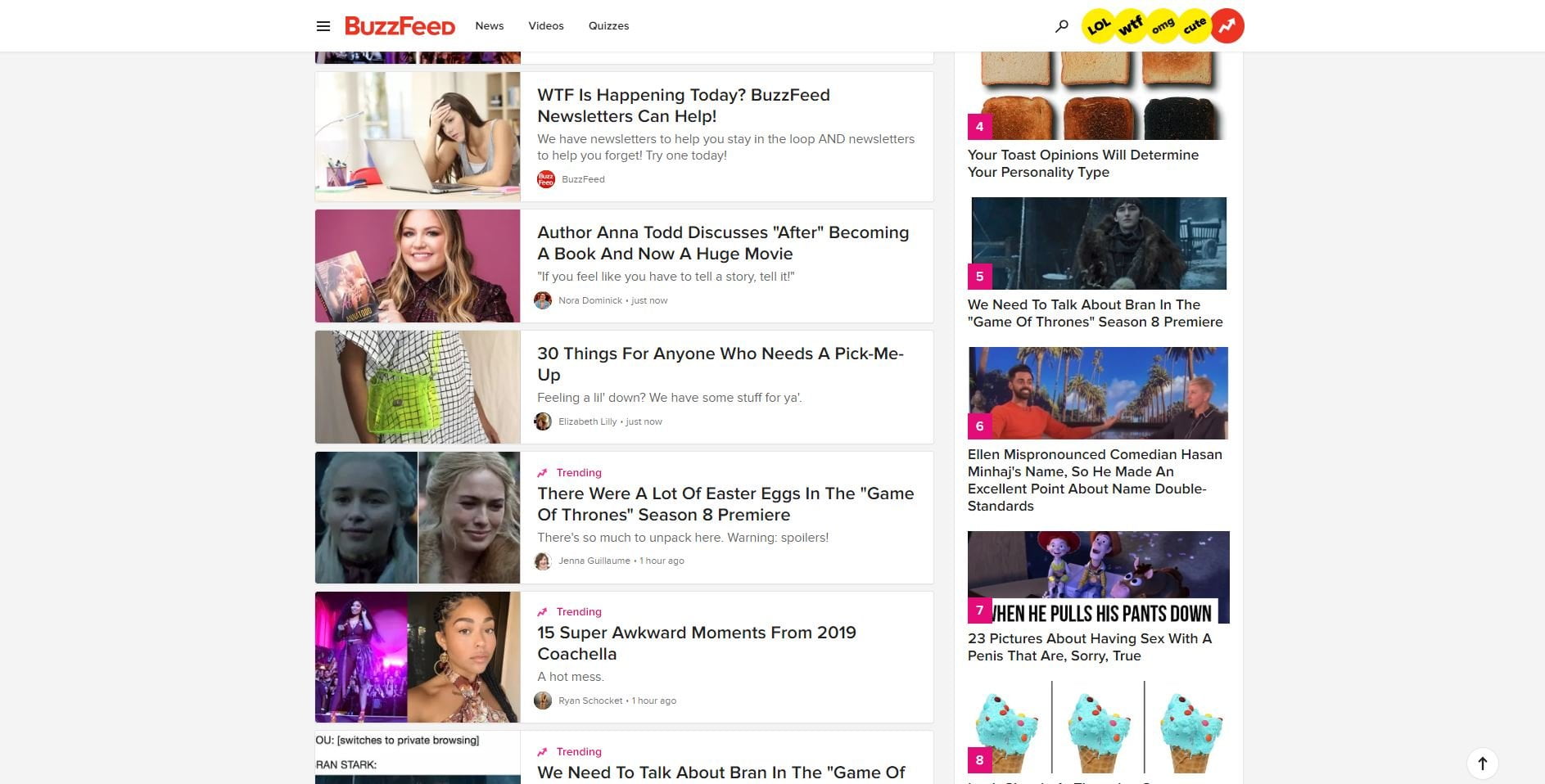Open We Need To Talk About Bran feed headline
This screenshot has height=784, width=1545.
coord(721,773)
